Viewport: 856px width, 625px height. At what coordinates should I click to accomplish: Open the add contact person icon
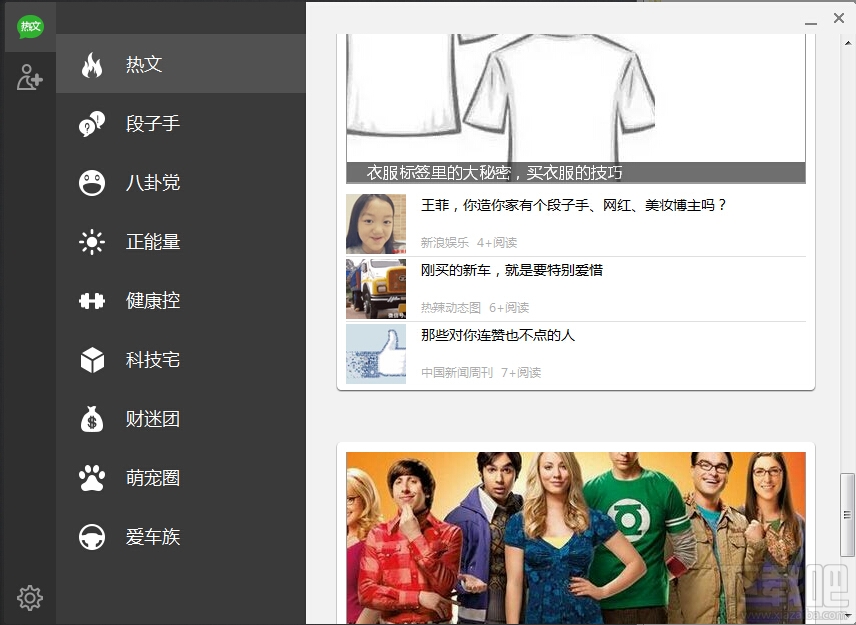point(29,77)
